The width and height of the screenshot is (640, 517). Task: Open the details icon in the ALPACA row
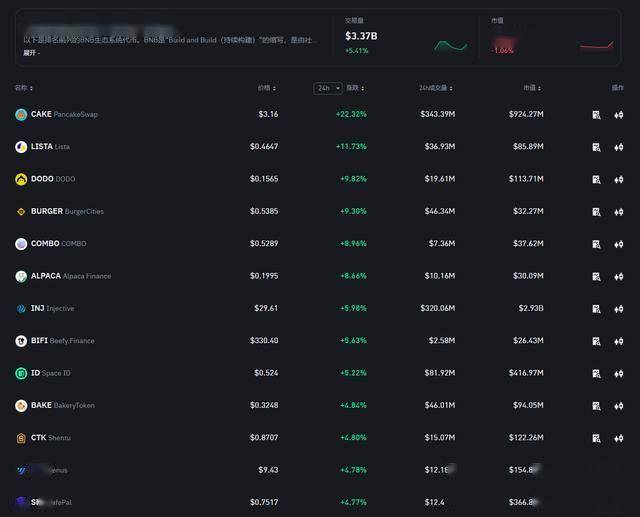click(596, 277)
